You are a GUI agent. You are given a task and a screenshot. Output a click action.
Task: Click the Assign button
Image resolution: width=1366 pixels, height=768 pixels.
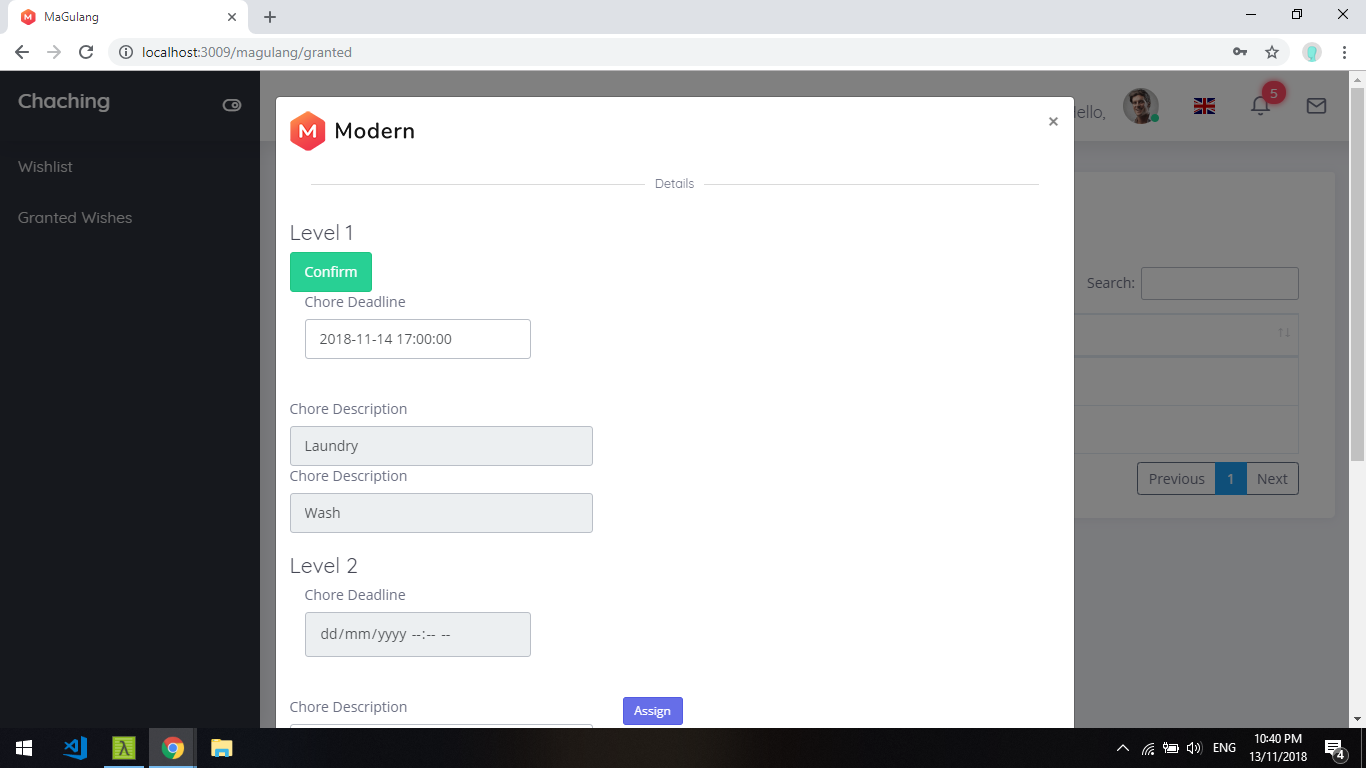652,711
